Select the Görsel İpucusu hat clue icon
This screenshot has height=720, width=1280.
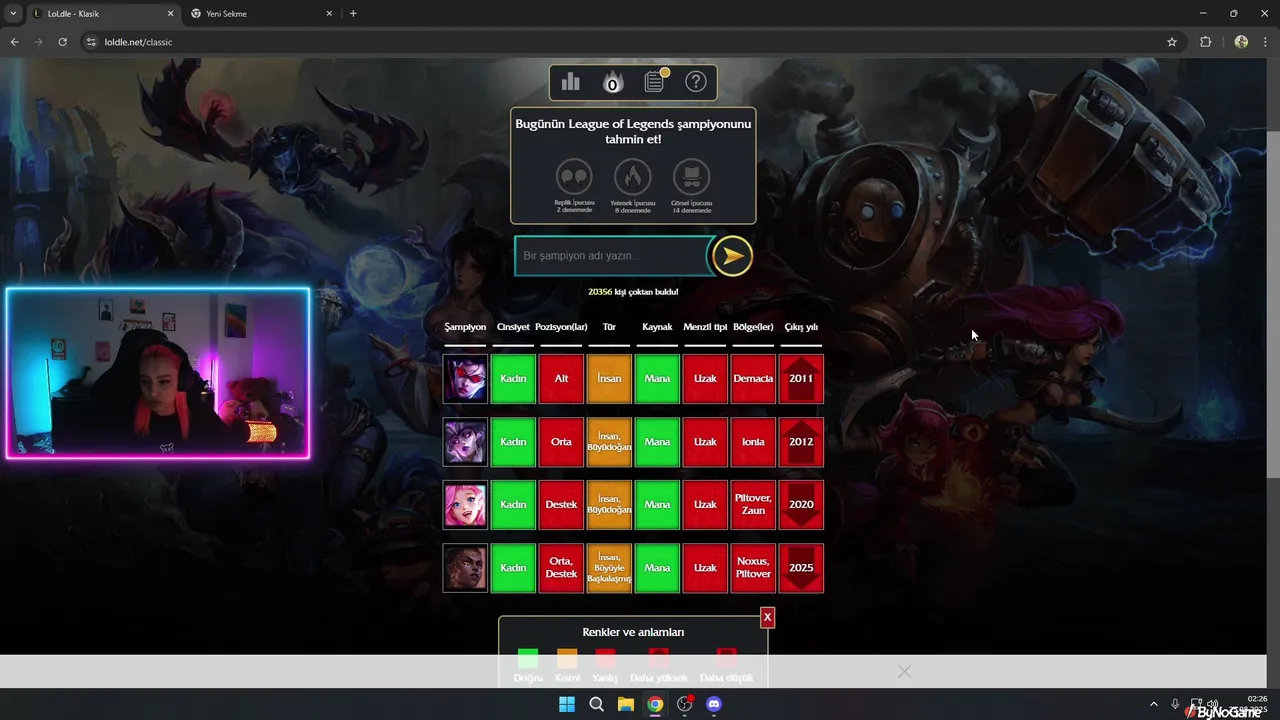[x=691, y=177]
